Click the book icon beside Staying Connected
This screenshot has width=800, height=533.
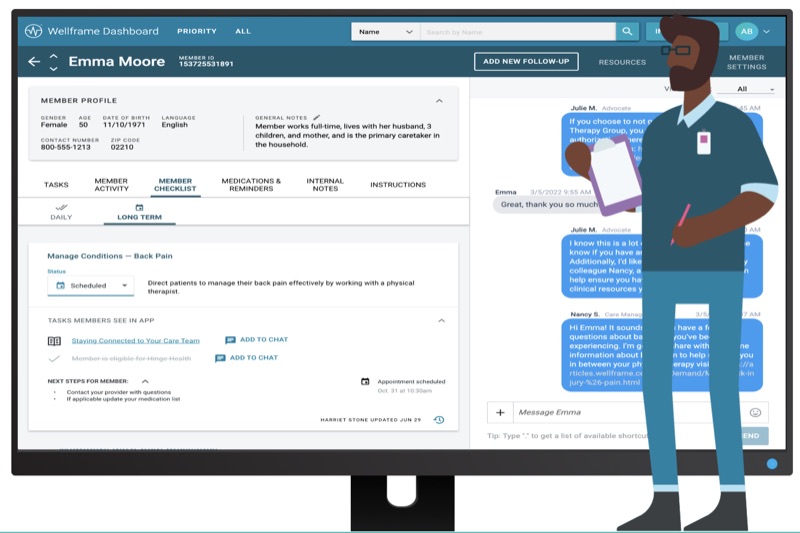(54, 341)
